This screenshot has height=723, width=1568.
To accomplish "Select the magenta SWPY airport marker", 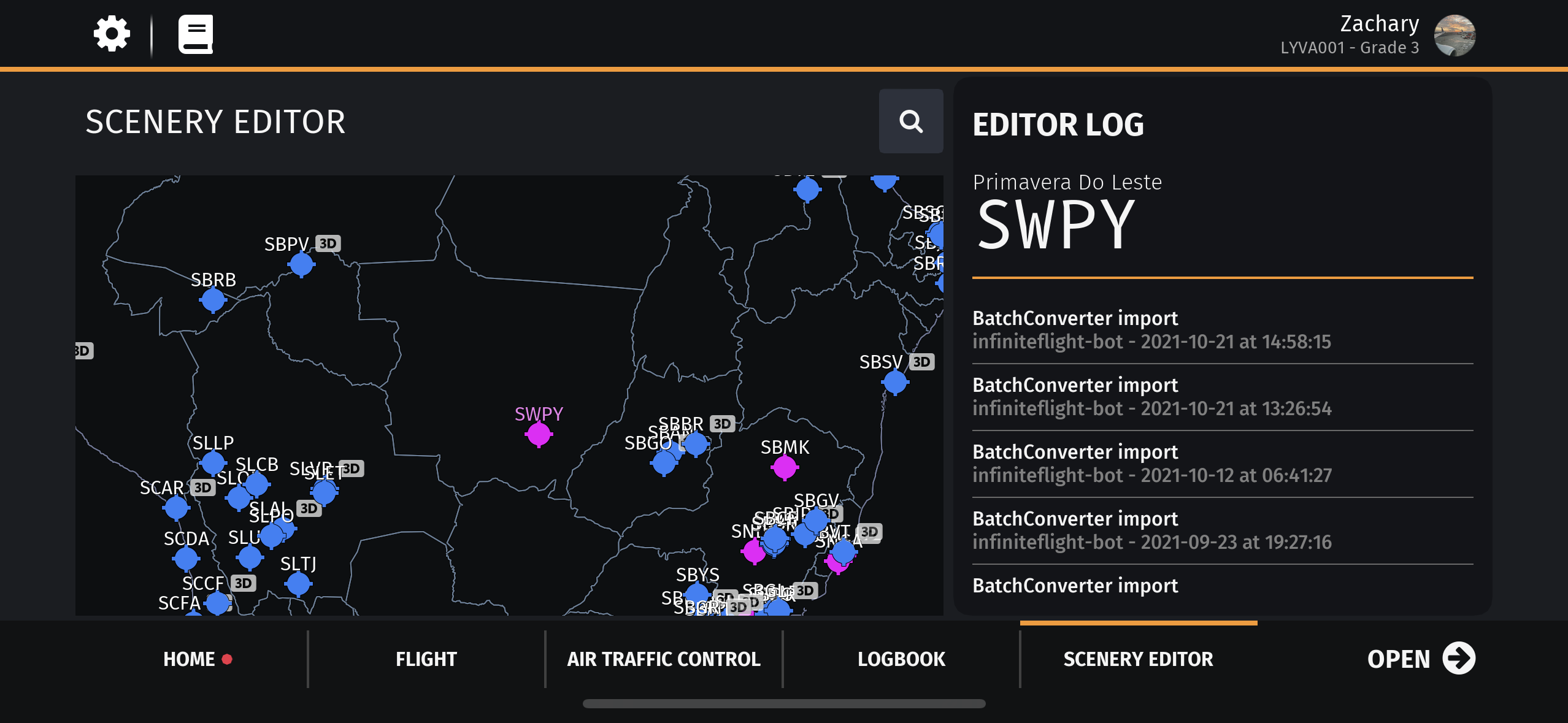I will pyautogui.click(x=539, y=434).
